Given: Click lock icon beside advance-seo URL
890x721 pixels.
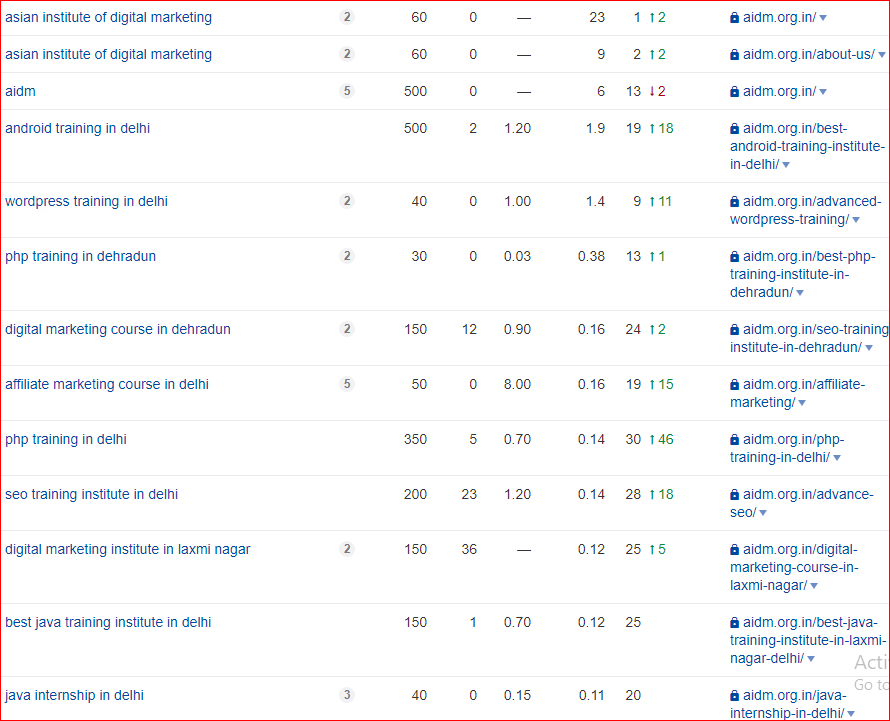Looking at the screenshot, I should point(734,495).
